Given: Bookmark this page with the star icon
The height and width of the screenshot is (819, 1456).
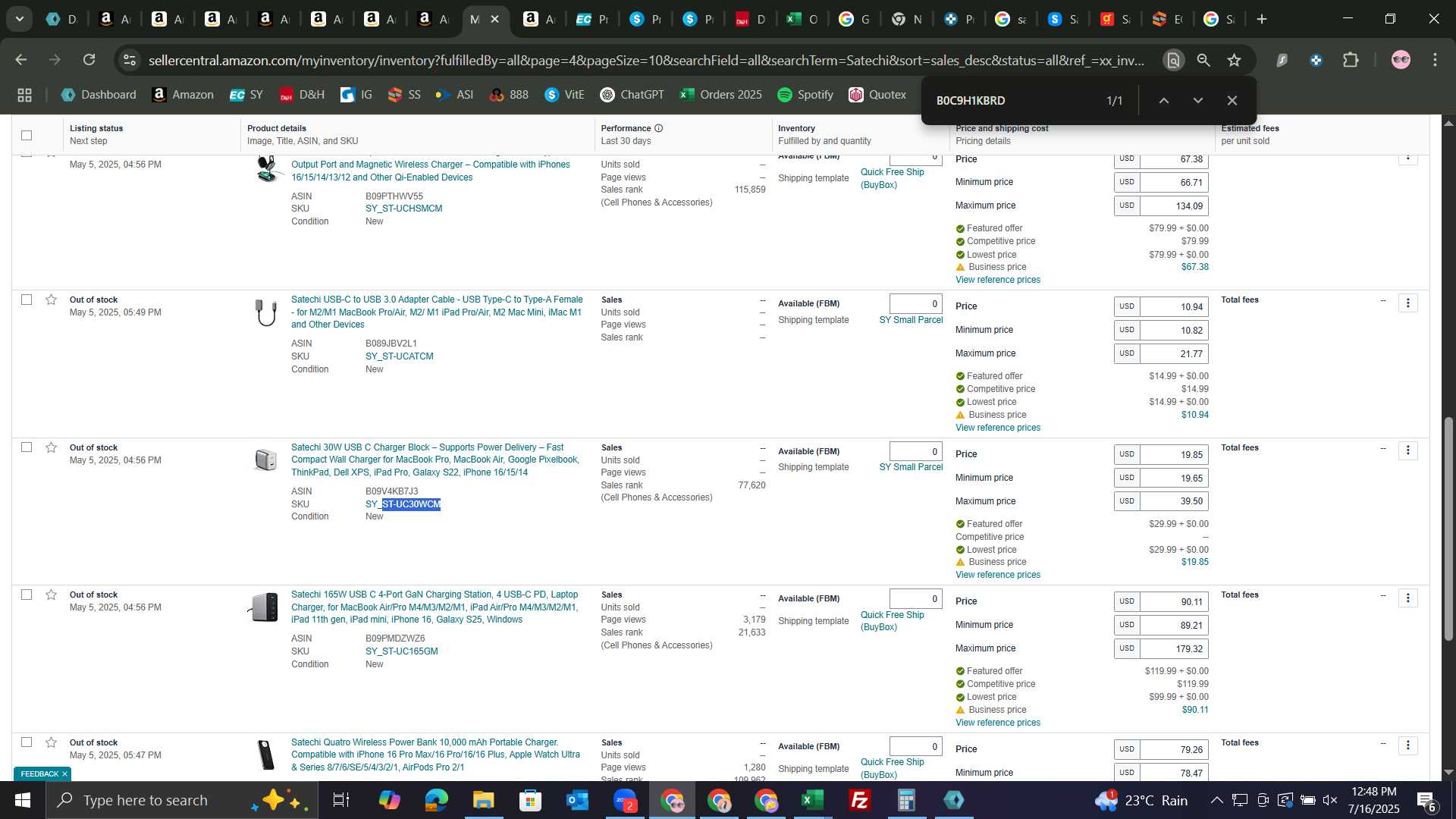Looking at the screenshot, I should tap(1235, 60).
